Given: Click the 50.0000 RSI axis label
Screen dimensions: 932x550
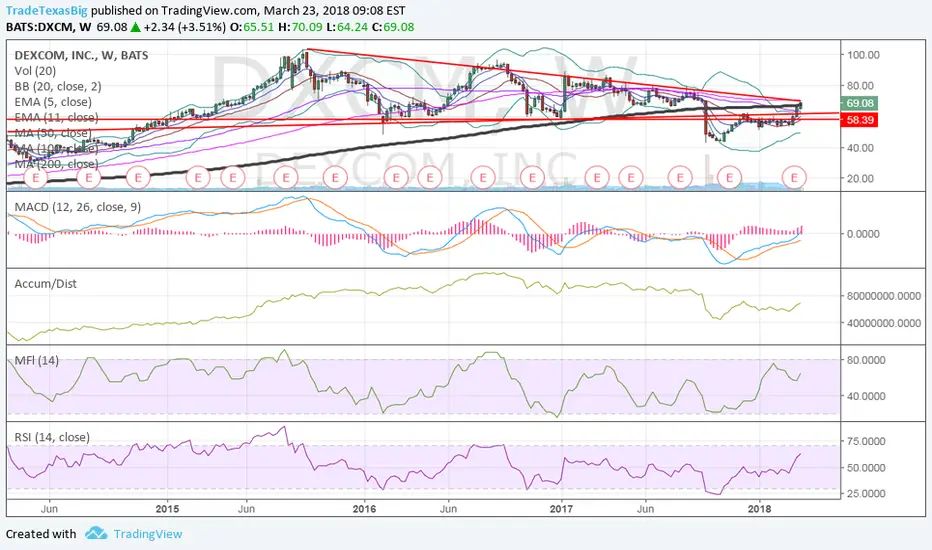Looking at the screenshot, I should coord(866,467).
